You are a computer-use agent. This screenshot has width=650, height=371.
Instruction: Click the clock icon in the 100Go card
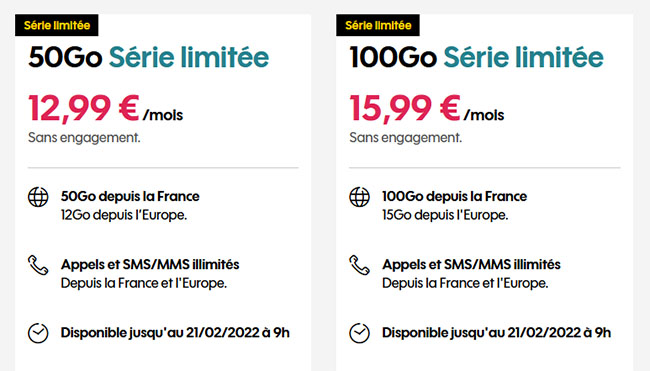pos(359,333)
